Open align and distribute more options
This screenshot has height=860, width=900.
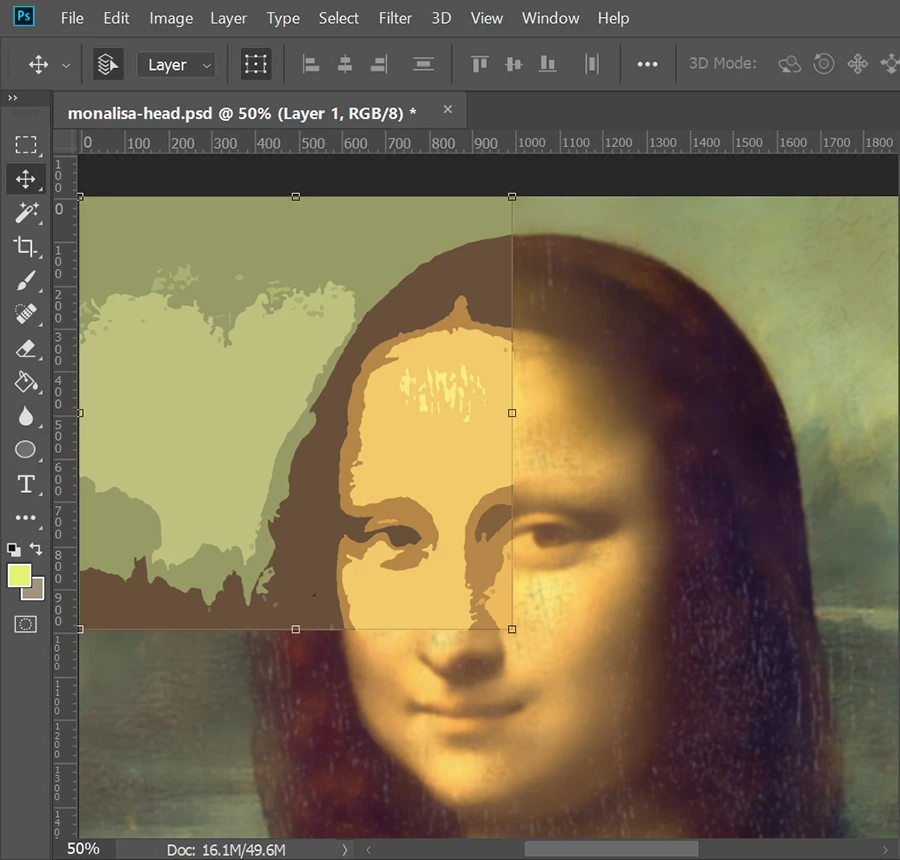pyautogui.click(x=647, y=64)
